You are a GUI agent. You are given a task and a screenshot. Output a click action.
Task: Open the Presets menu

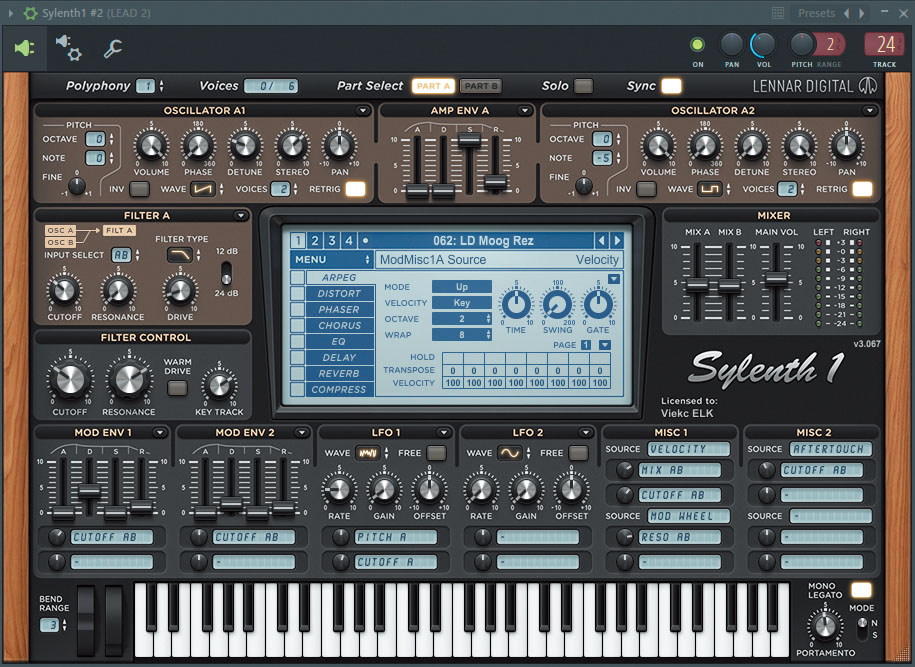click(816, 13)
